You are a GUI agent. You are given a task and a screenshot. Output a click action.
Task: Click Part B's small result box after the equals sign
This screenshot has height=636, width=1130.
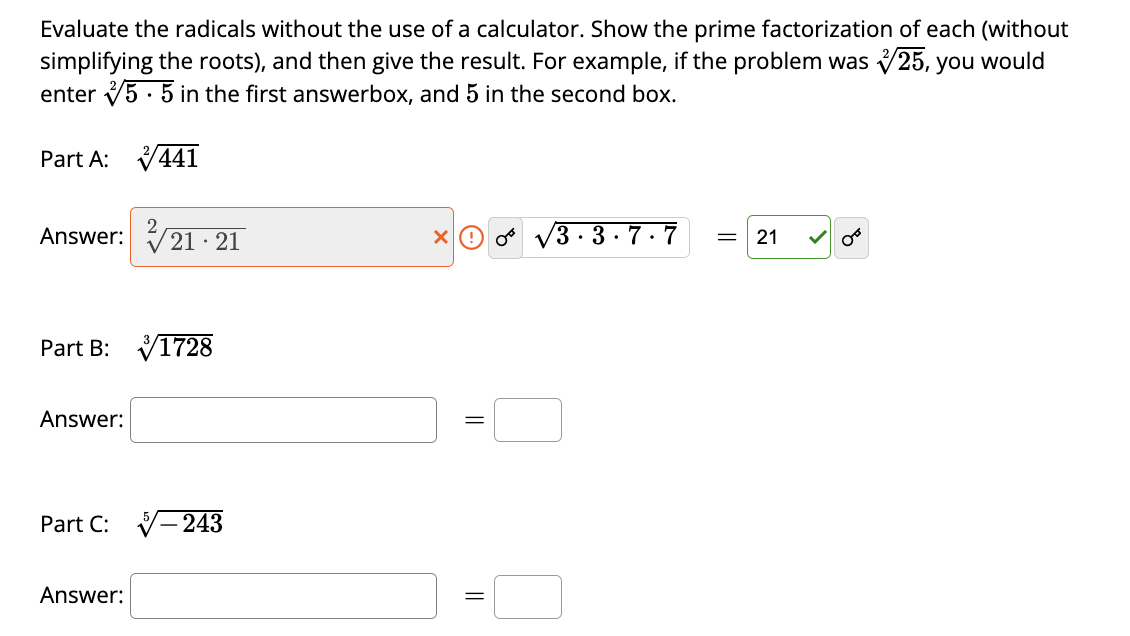click(528, 420)
